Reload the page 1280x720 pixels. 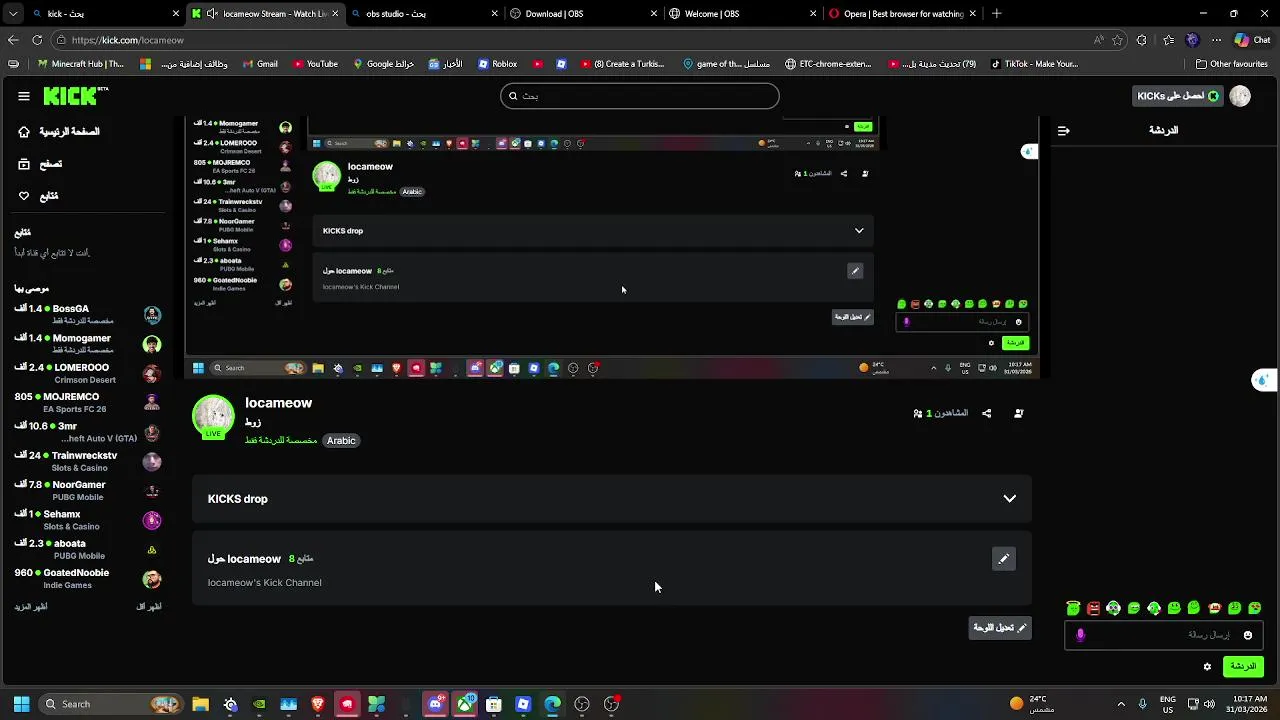[37, 40]
